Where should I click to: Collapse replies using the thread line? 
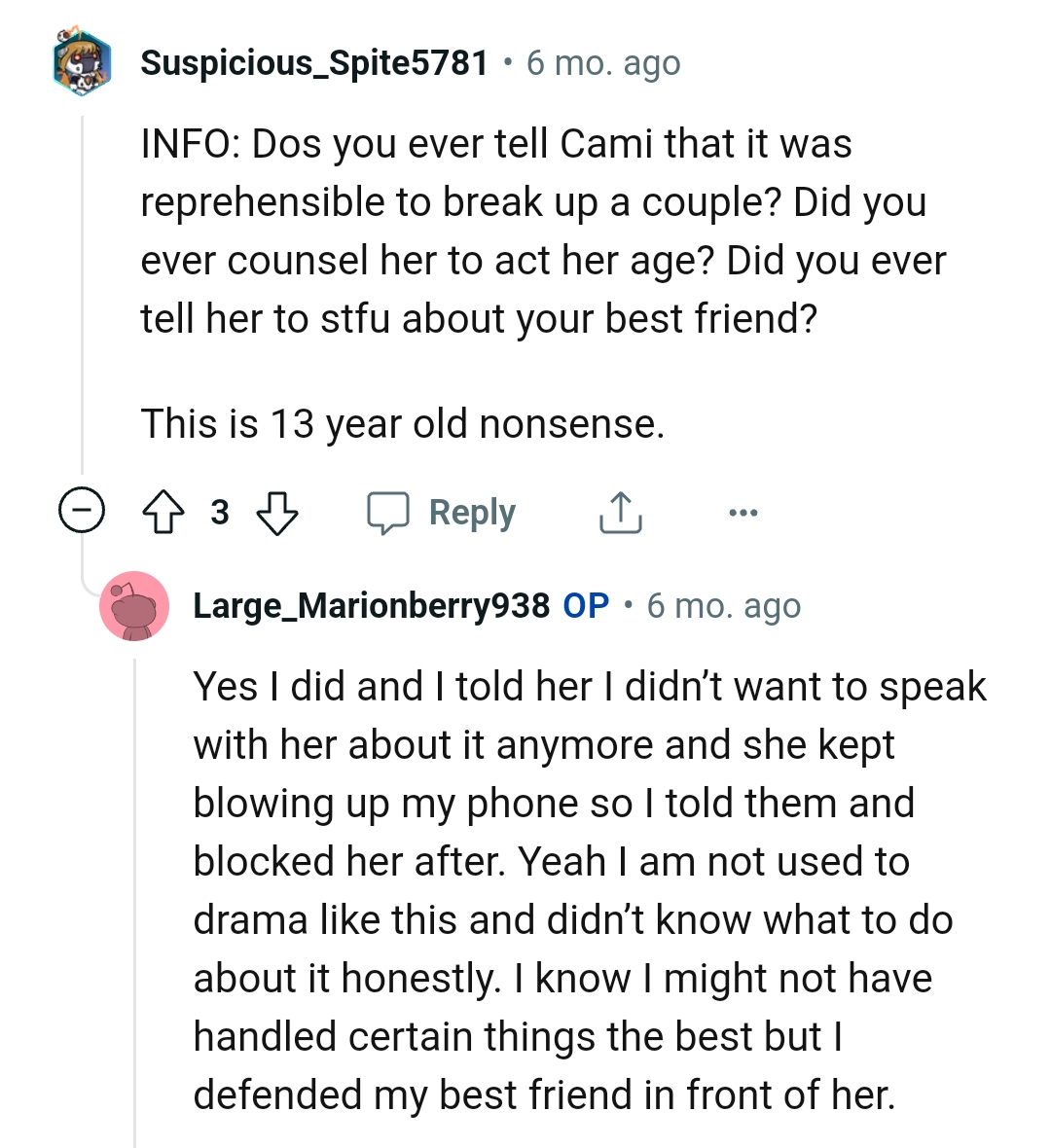pos(83,292)
